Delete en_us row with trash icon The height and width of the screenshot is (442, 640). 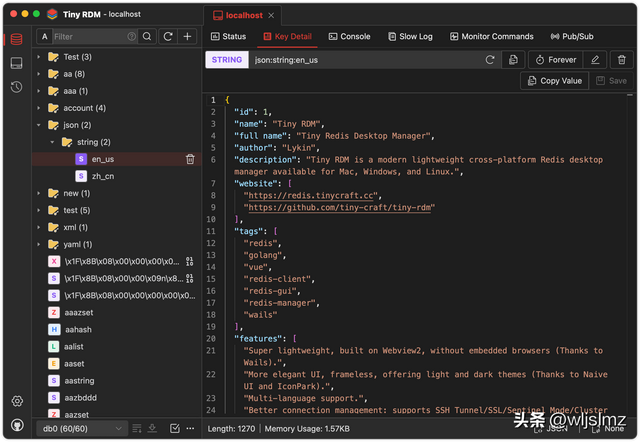pos(190,159)
